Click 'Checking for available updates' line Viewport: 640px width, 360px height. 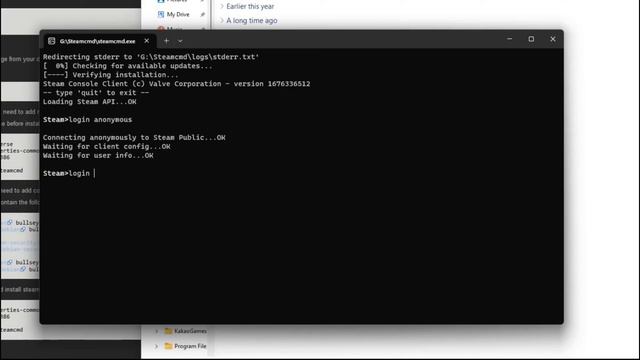point(128,66)
